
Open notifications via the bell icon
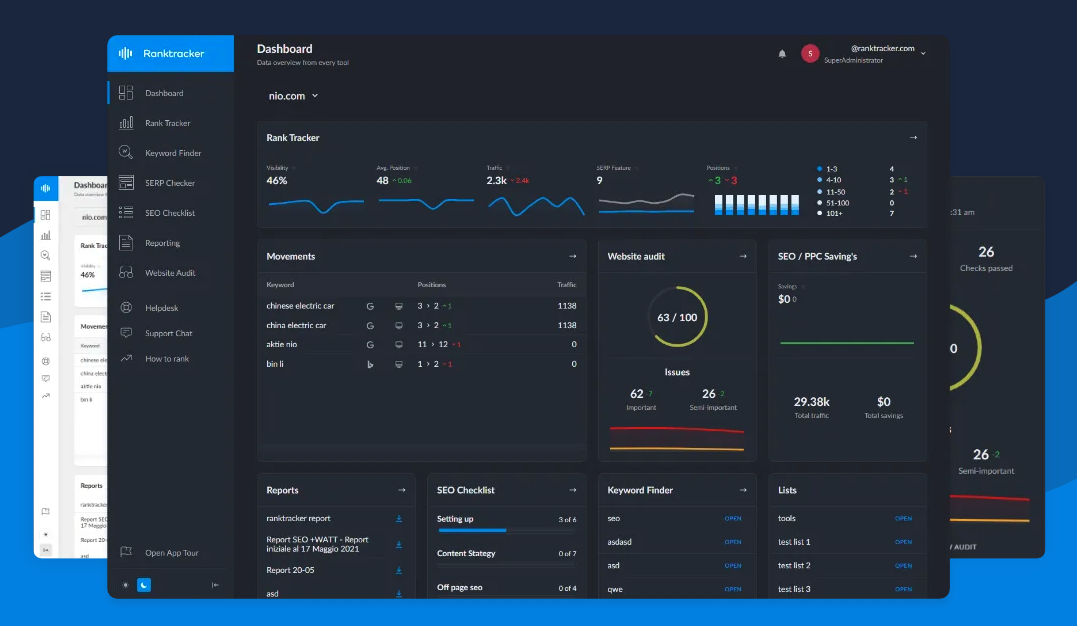click(x=782, y=54)
